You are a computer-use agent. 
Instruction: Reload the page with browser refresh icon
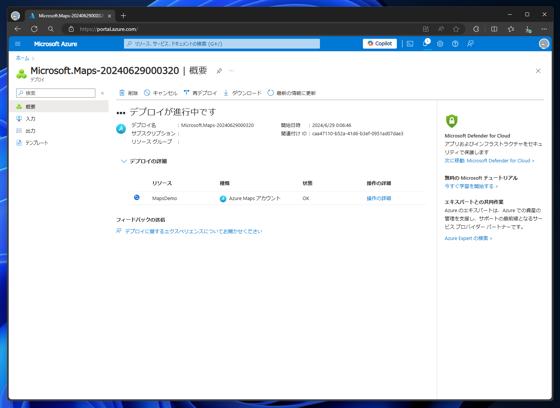(x=34, y=29)
